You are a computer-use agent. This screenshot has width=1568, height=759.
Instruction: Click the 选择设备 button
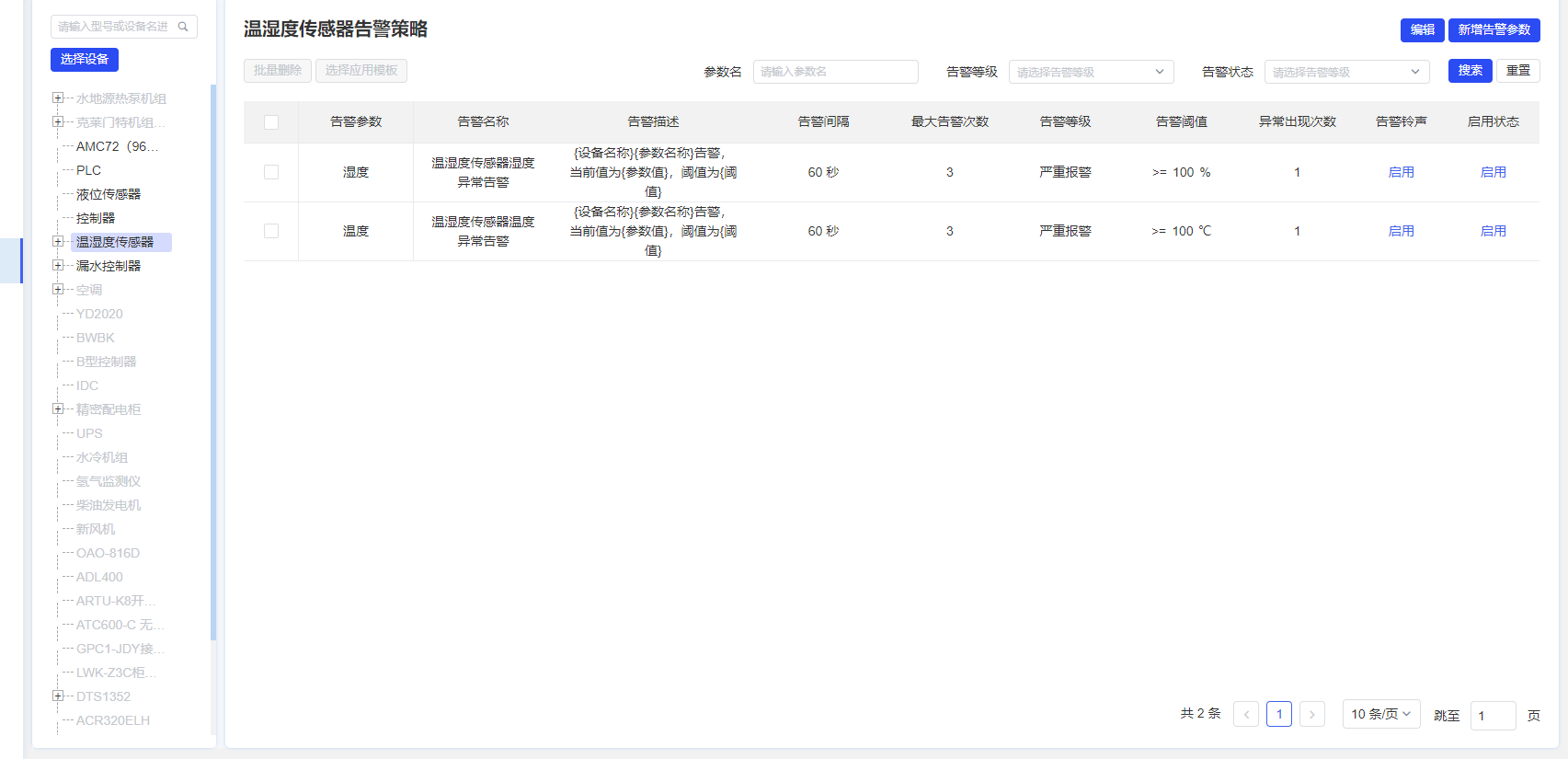(85, 59)
